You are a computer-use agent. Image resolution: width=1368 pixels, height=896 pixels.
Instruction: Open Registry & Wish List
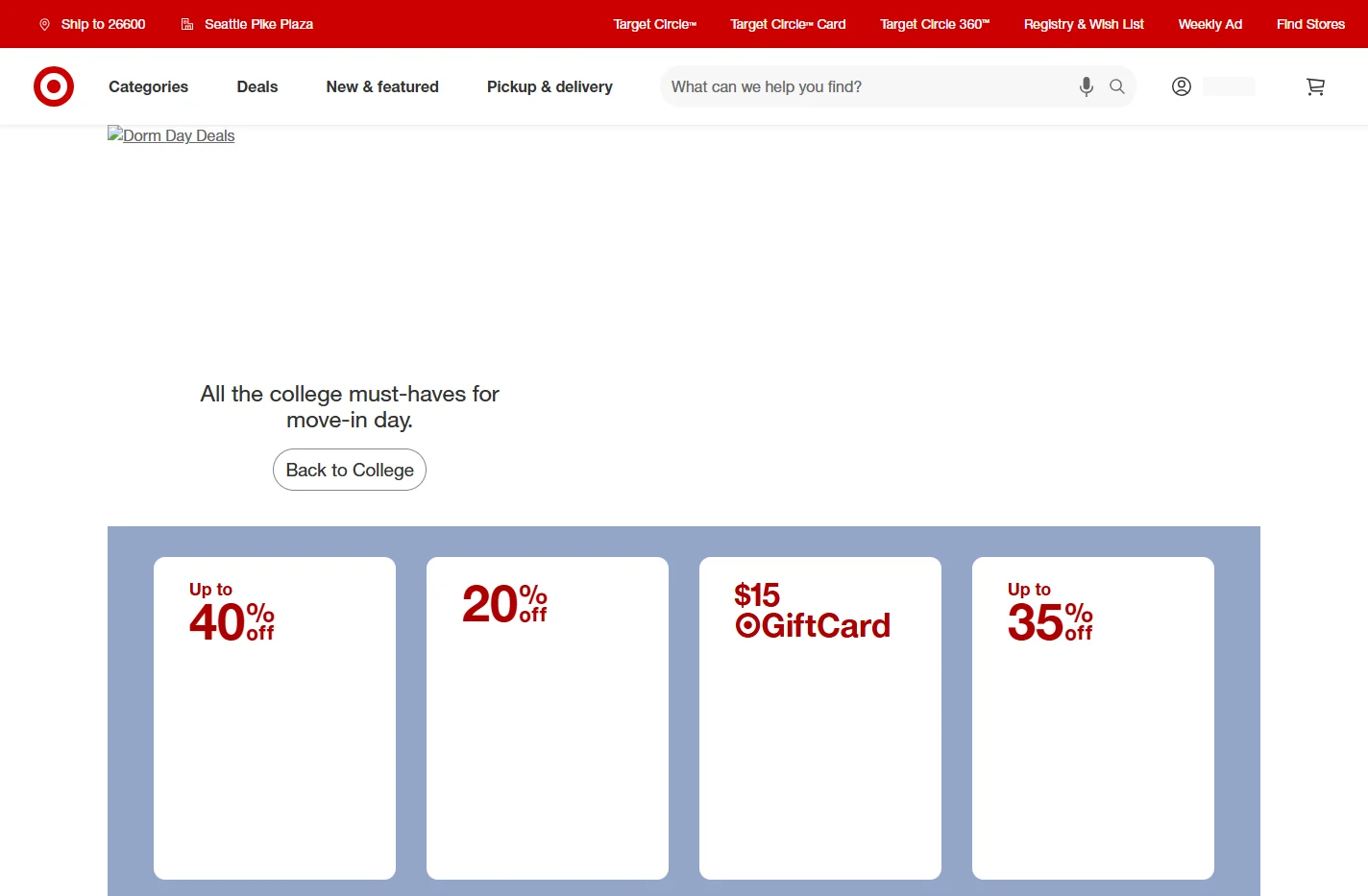pyautogui.click(x=1084, y=24)
